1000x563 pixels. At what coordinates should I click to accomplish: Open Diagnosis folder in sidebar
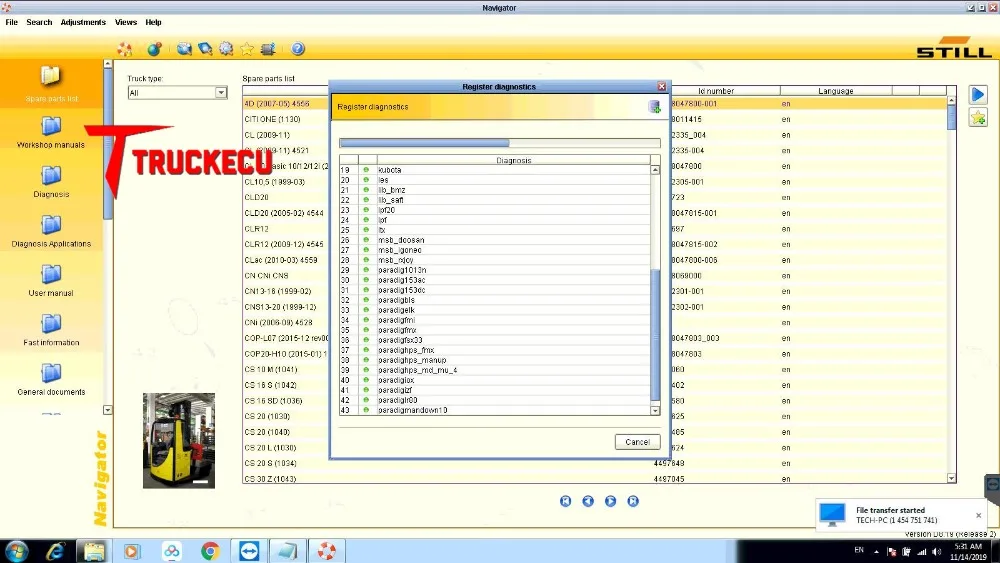(51, 182)
